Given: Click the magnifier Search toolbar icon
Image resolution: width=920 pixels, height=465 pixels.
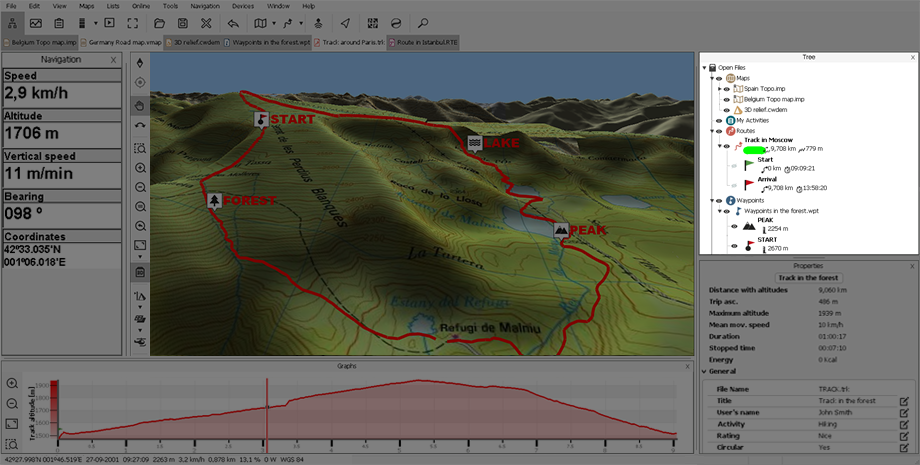Looking at the screenshot, I should (x=423, y=22).
